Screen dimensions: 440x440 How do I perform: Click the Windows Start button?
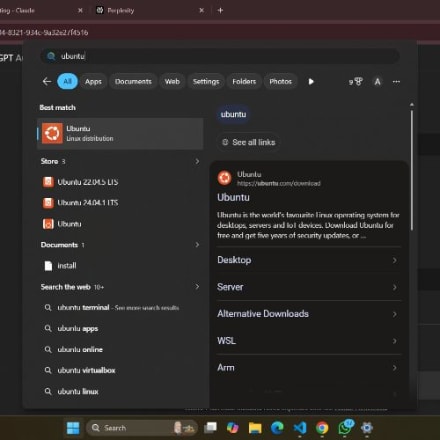(73, 428)
